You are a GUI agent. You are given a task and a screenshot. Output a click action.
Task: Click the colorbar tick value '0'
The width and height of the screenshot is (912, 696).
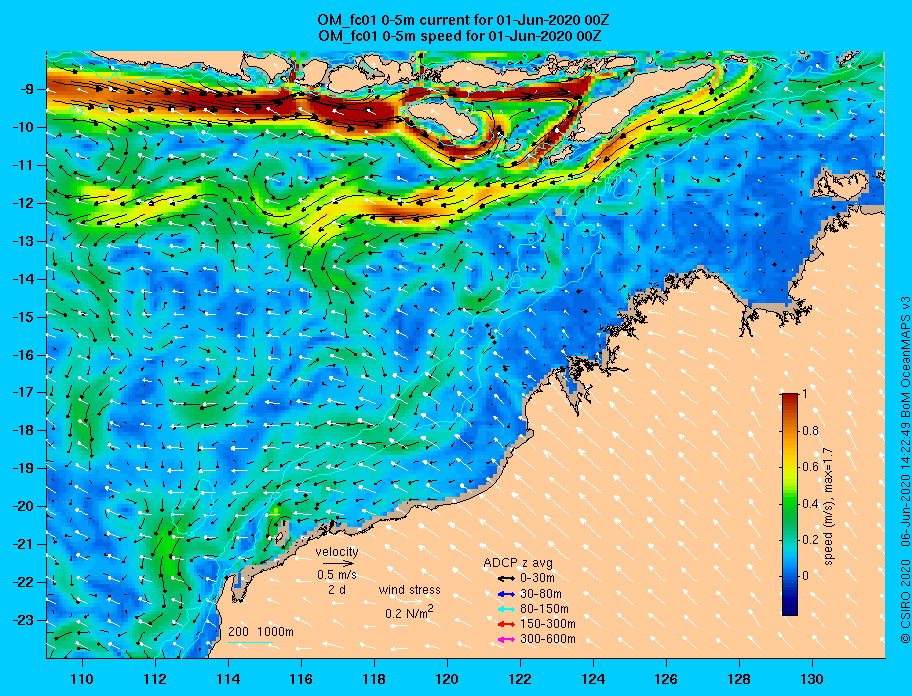805,576
